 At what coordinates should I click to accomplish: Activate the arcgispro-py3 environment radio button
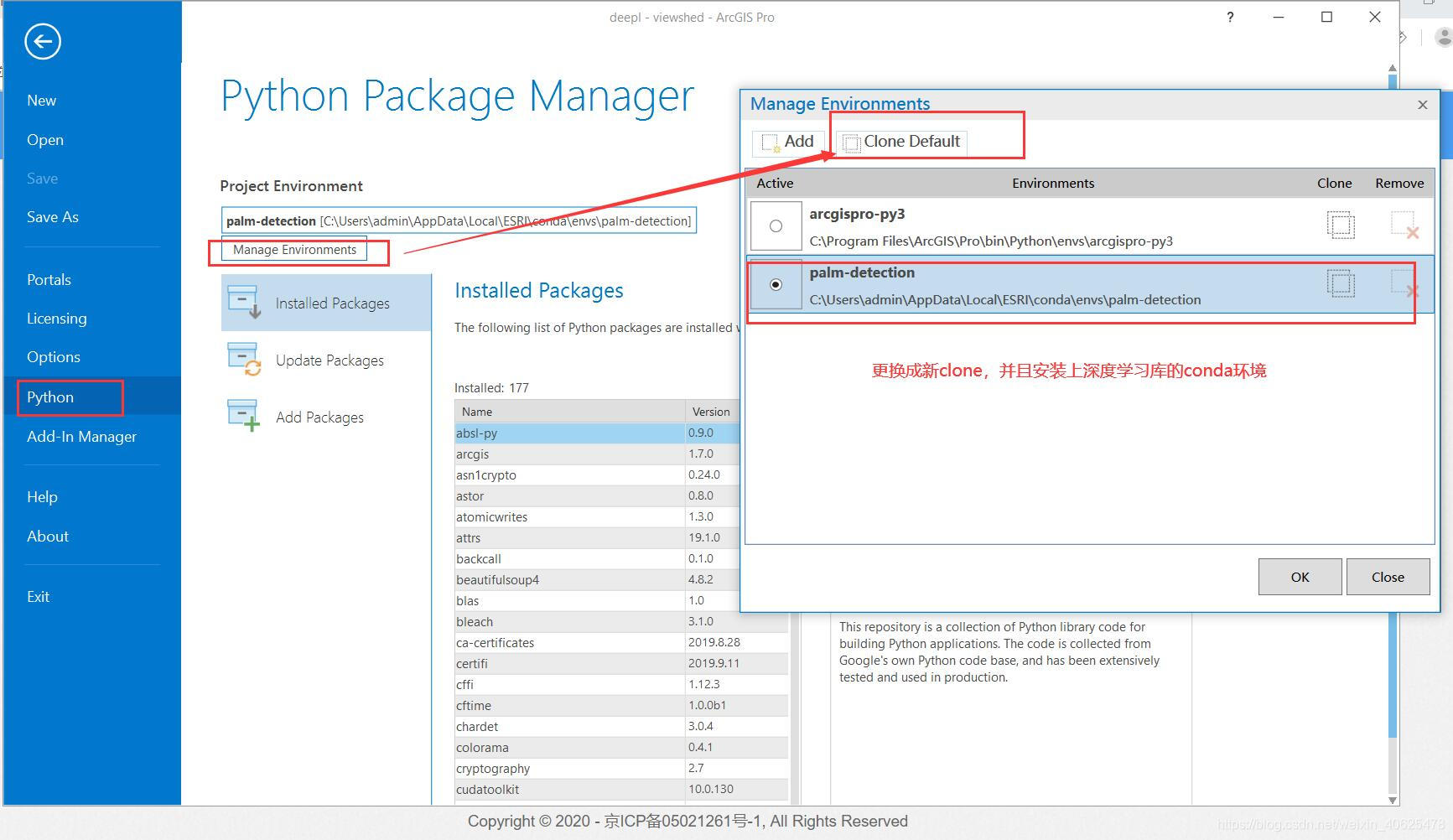[x=776, y=226]
